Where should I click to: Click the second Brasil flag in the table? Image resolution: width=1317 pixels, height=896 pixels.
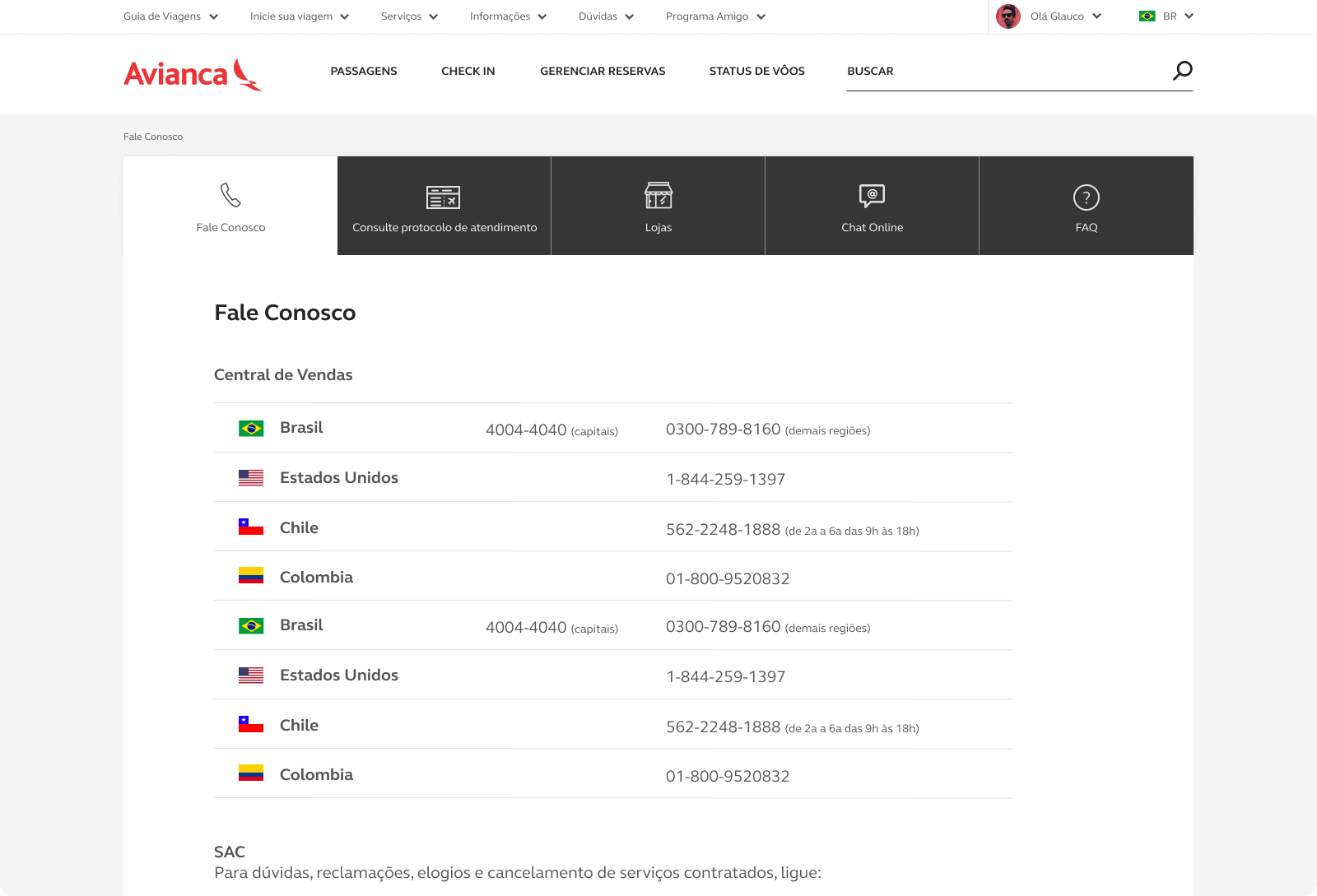(251, 625)
